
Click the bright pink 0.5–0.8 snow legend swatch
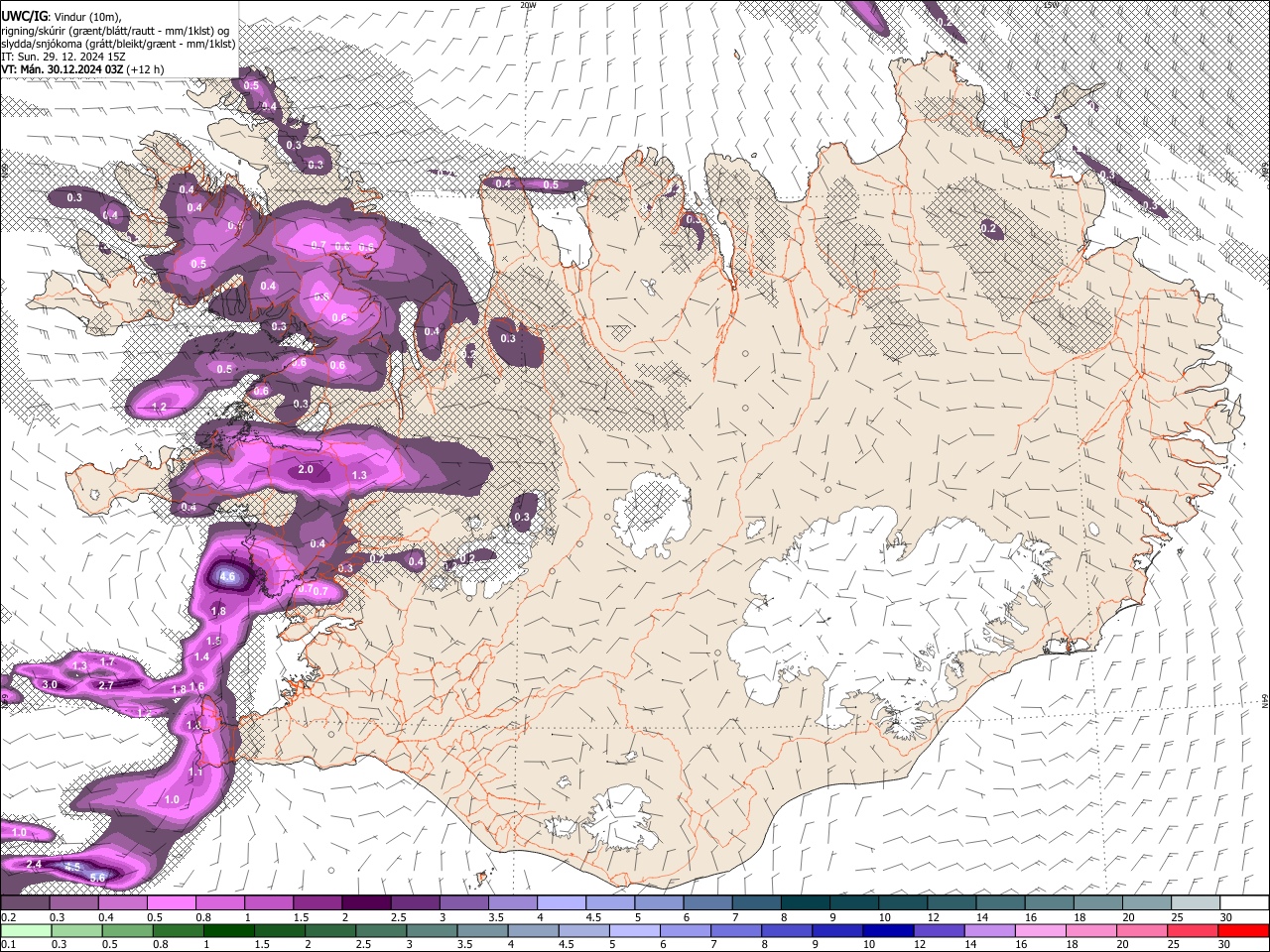(171, 903)
